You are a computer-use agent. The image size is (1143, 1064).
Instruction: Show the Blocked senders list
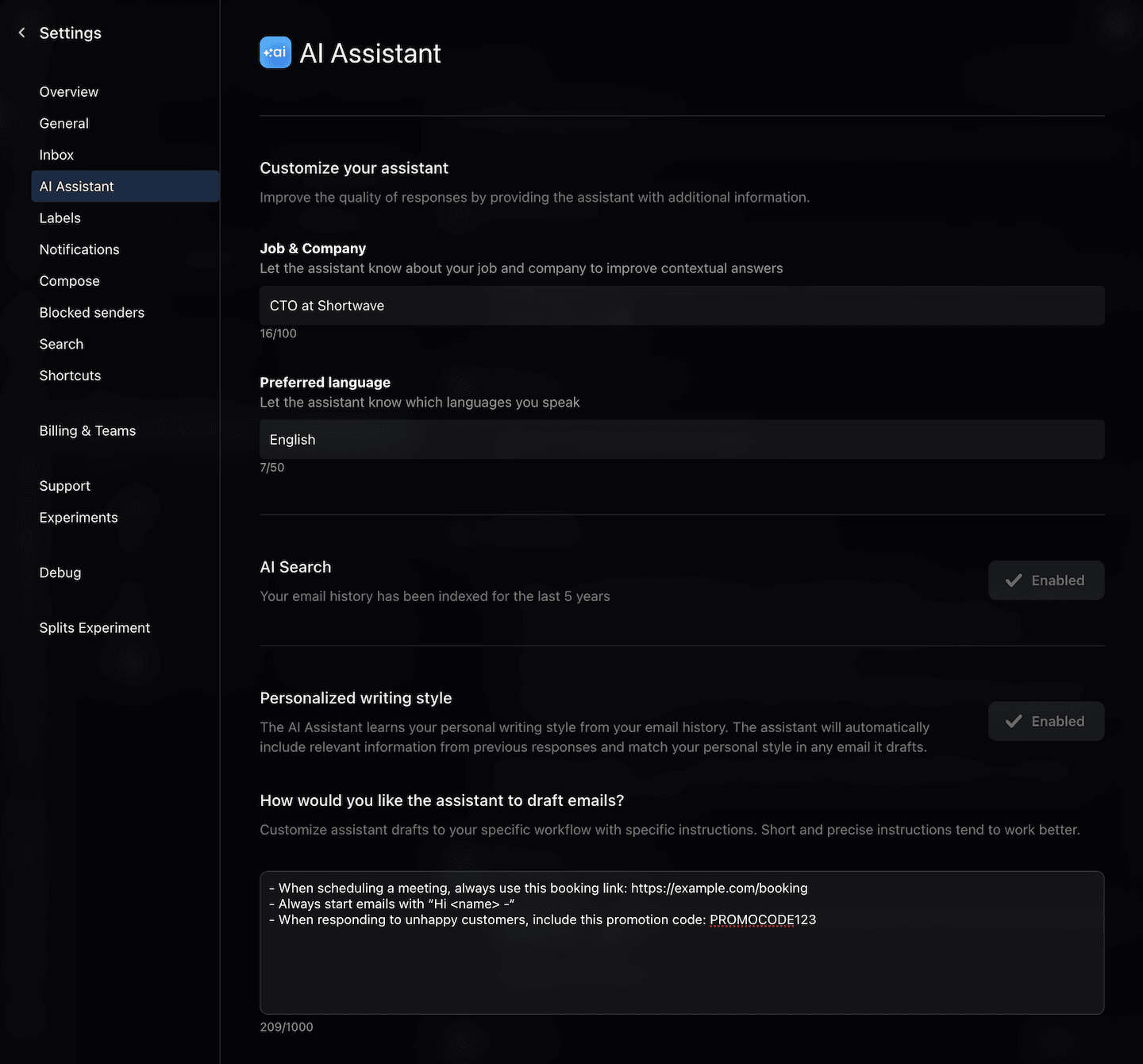(91, 312)
